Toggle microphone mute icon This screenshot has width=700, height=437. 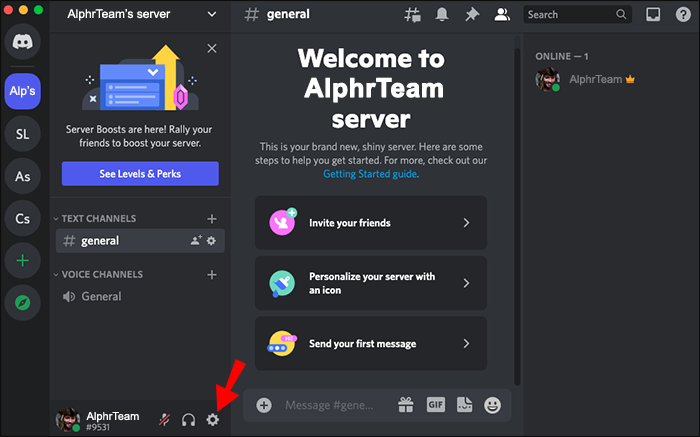click(x=164, y=420)
